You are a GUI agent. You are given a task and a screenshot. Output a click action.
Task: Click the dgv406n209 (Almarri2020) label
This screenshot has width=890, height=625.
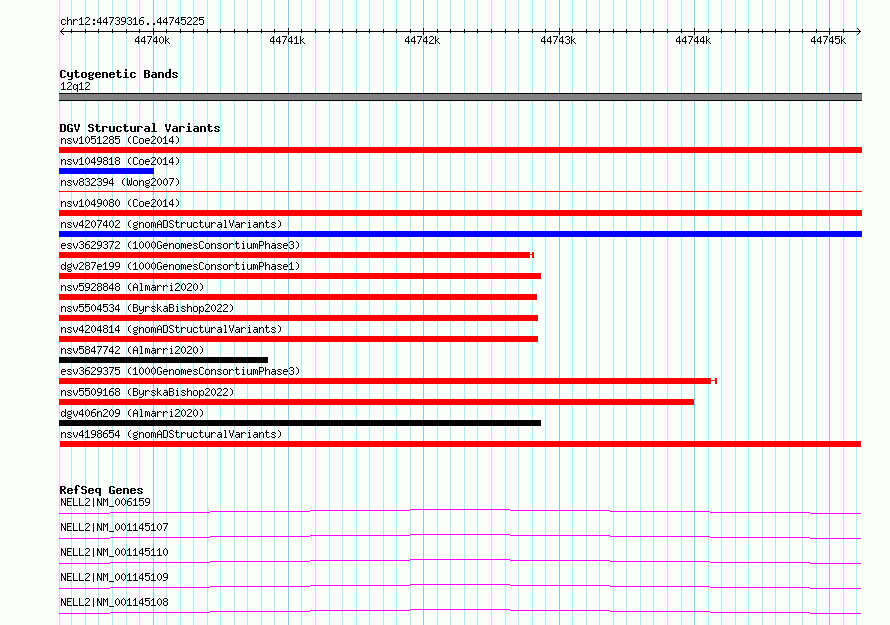[132, 413]
